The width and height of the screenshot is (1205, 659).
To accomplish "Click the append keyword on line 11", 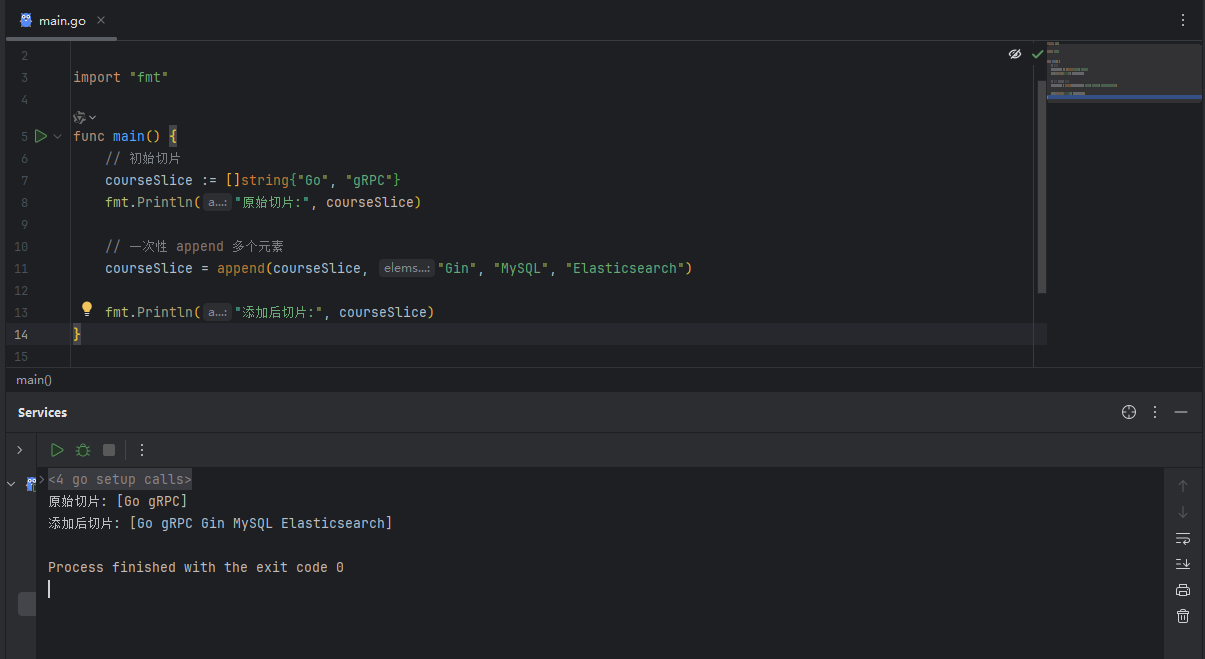I will click(x=241, y=268).
